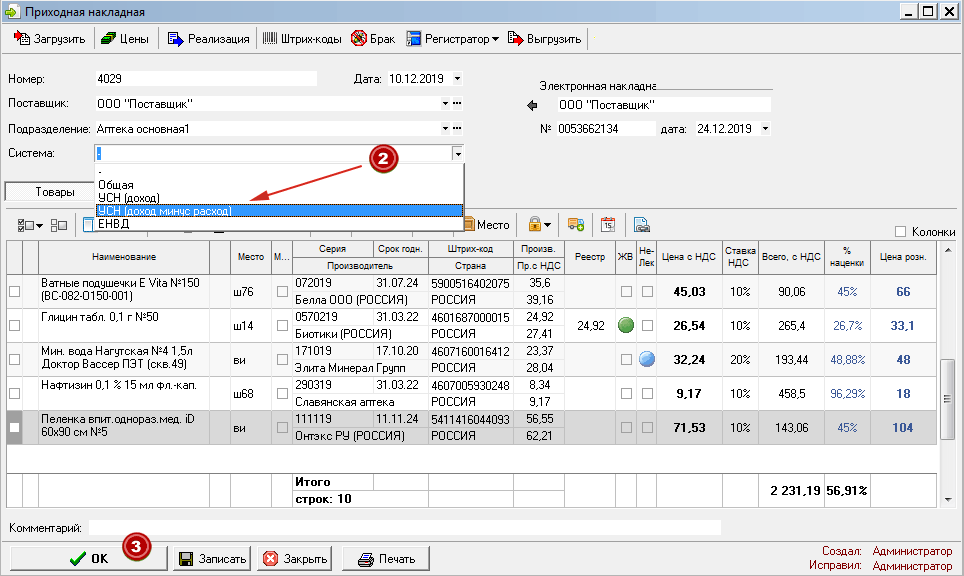
Task: Click the partly hidden icon left of the dropdown list
Action: [89, 225]
